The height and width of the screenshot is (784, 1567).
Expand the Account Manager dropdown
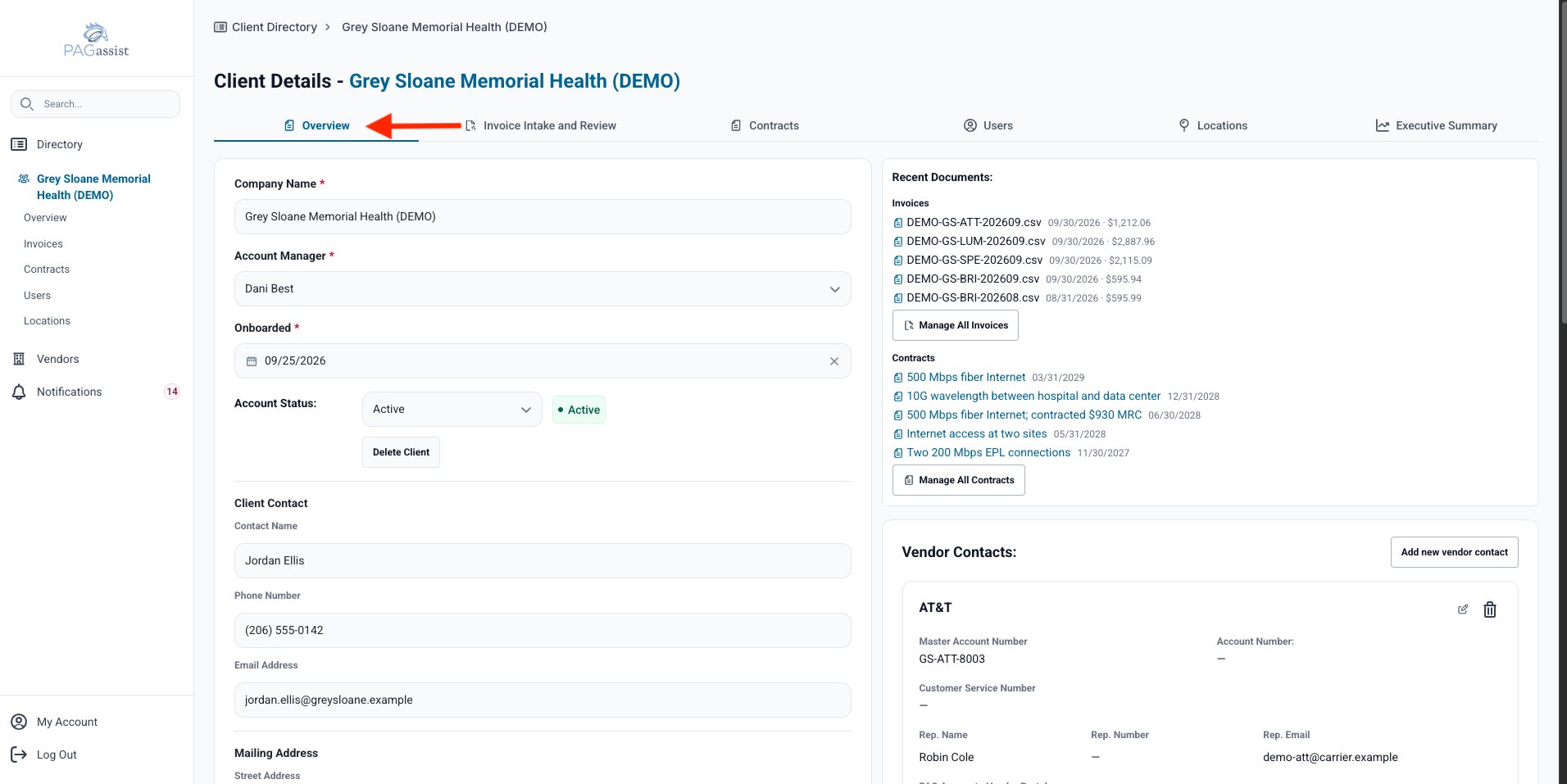tap(543, 289)
